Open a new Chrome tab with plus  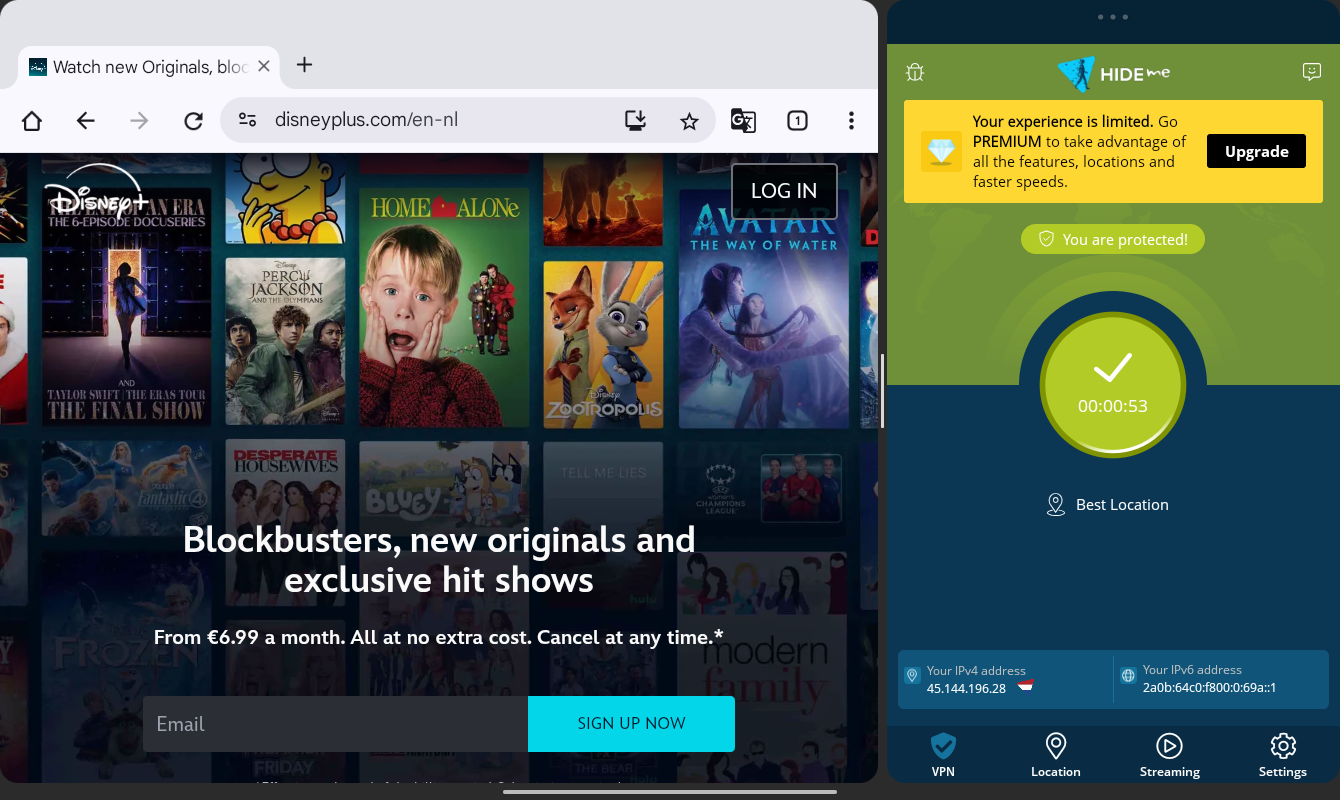[x=305, y=65]
